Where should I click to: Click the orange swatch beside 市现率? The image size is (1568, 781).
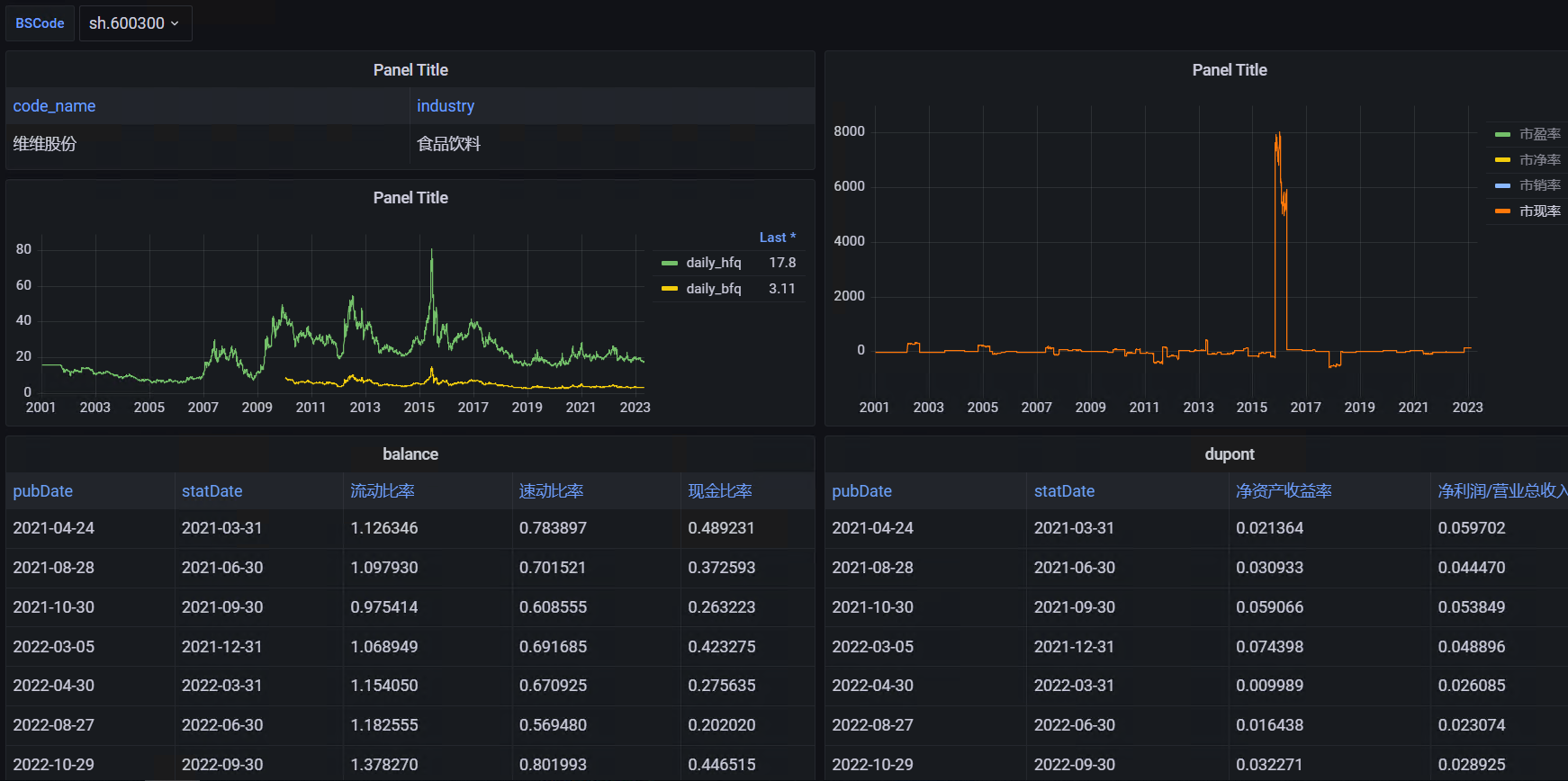pyautogui.click(x=1502, y=211)
